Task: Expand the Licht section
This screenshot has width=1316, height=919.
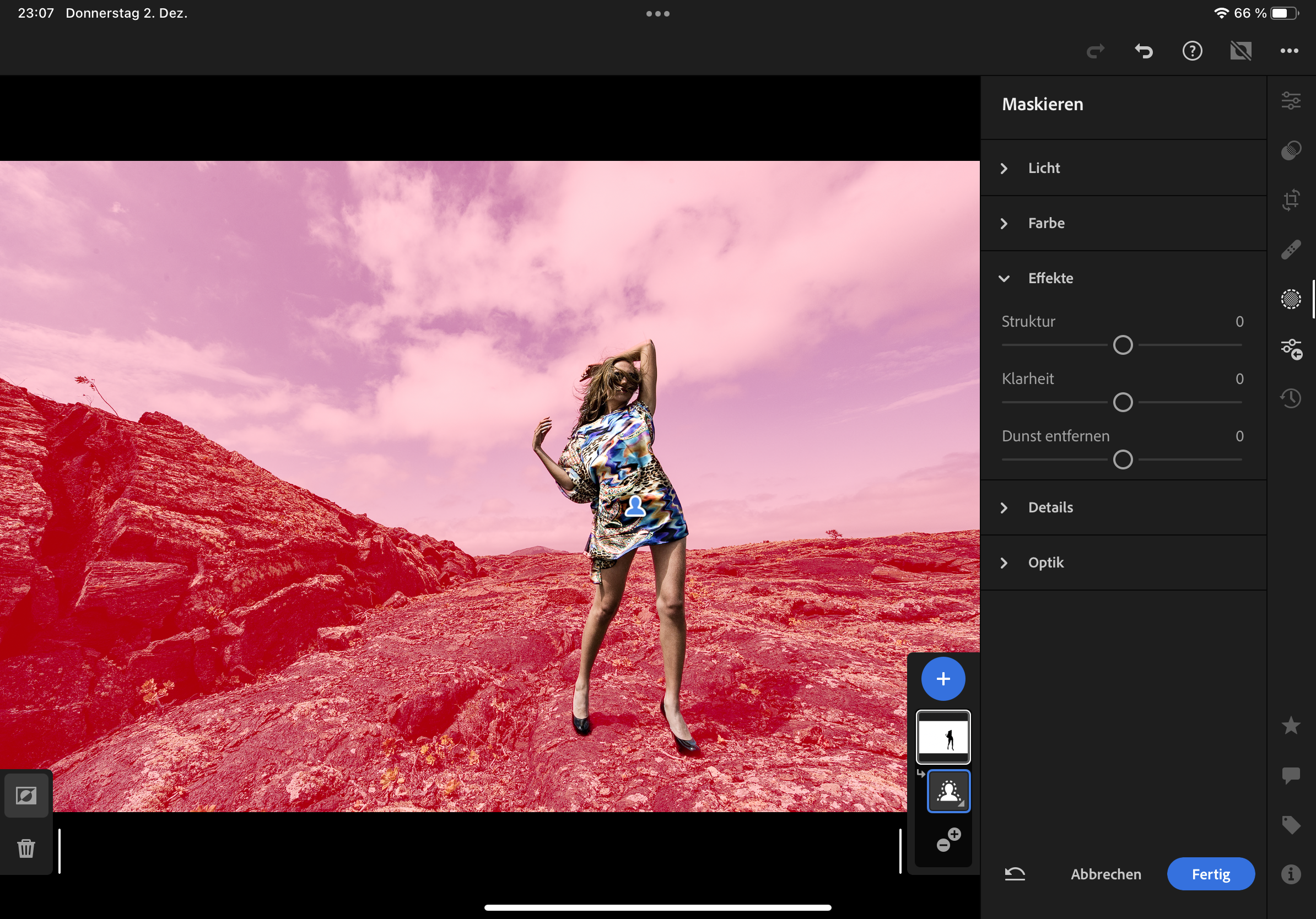Action: coord(1124,168)
